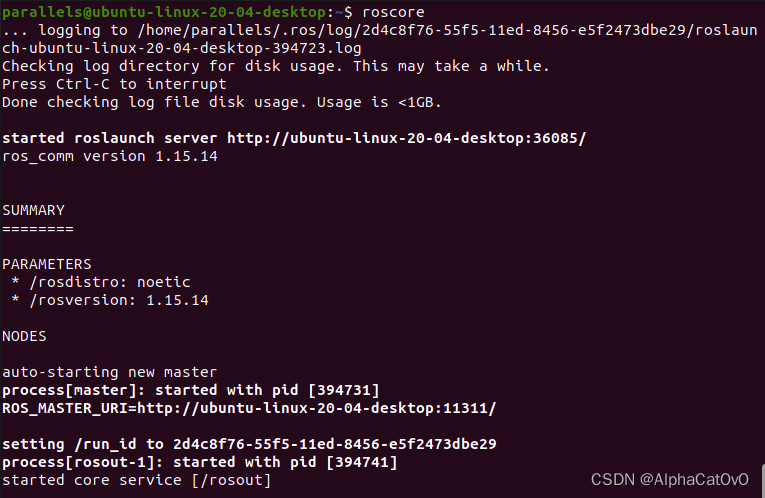This screenshot has width=765, height=498.
Task: Click the /rosversion: 1.15.14 parameter line
Action: click(110, 300)
